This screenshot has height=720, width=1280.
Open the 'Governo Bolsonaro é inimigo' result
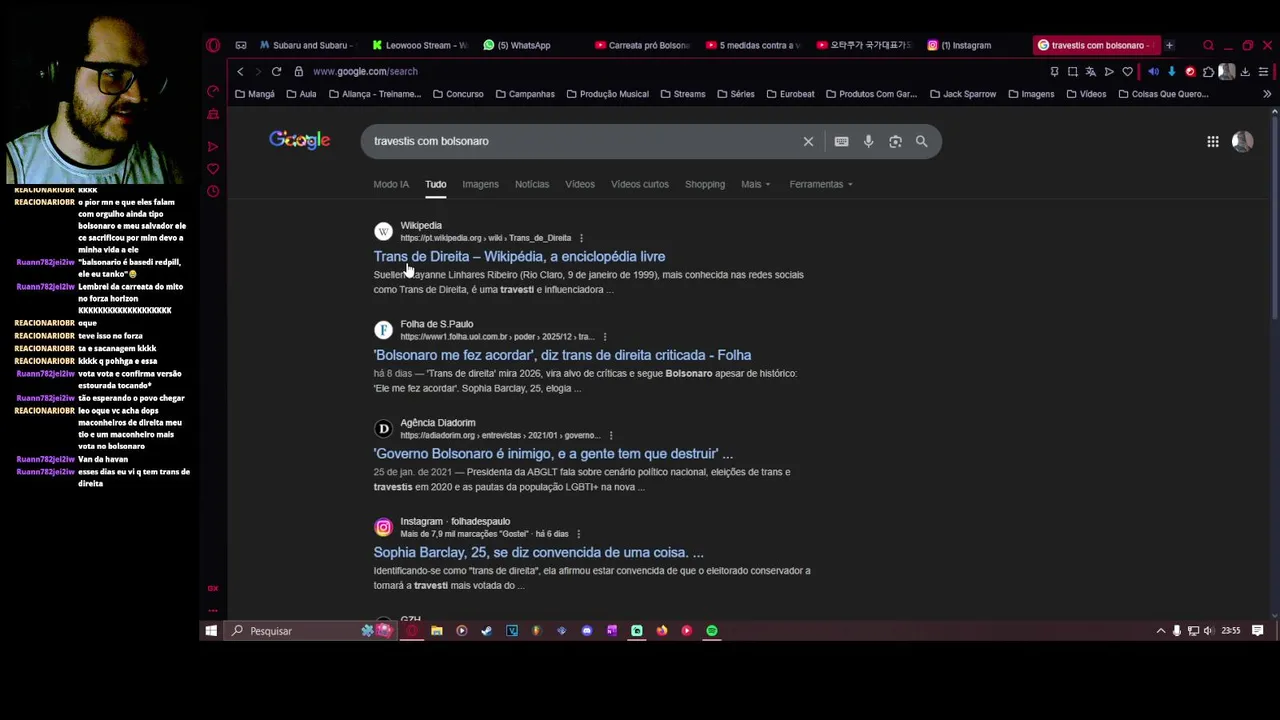[x=553, y=454]
